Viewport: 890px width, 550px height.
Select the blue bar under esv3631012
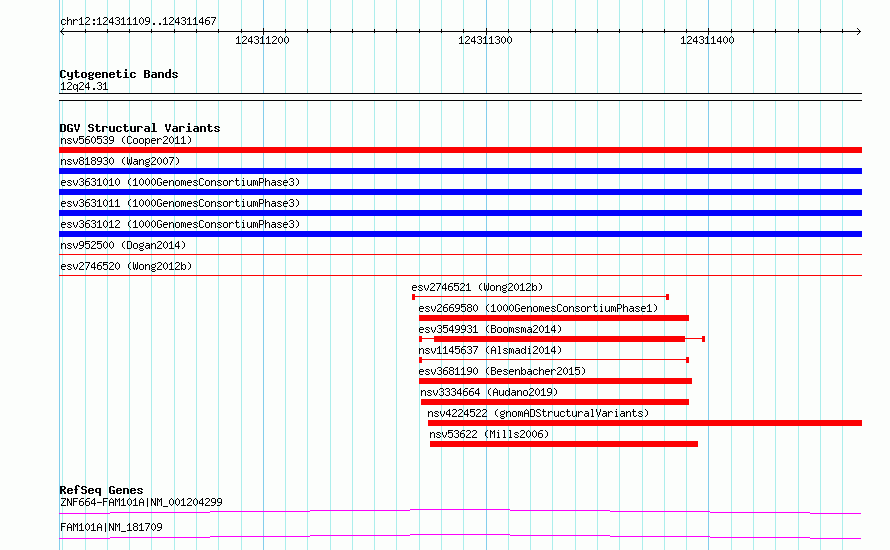coord(460,234)
